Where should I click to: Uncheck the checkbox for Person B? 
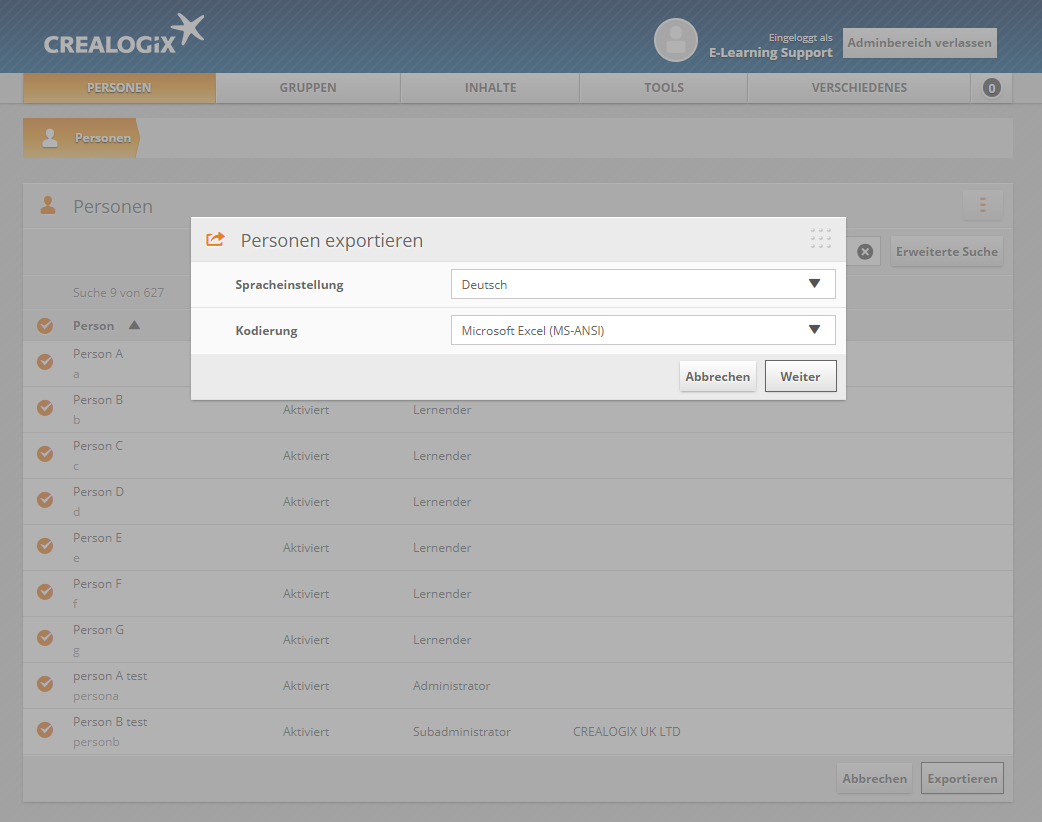coord(45,408)
